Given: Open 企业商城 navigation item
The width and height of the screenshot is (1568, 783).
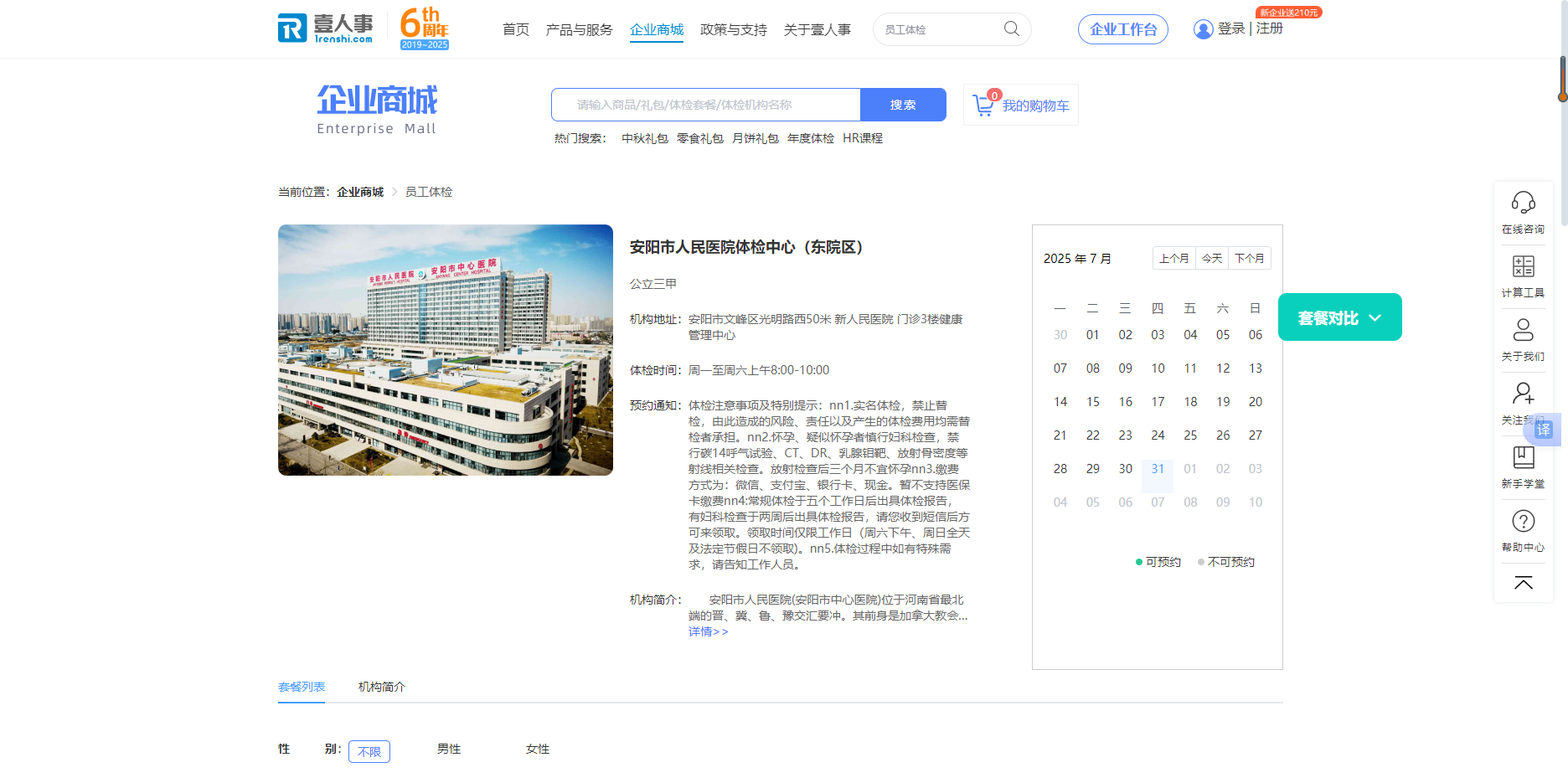Looking at the screenshot, I should [x=657, y=29].
